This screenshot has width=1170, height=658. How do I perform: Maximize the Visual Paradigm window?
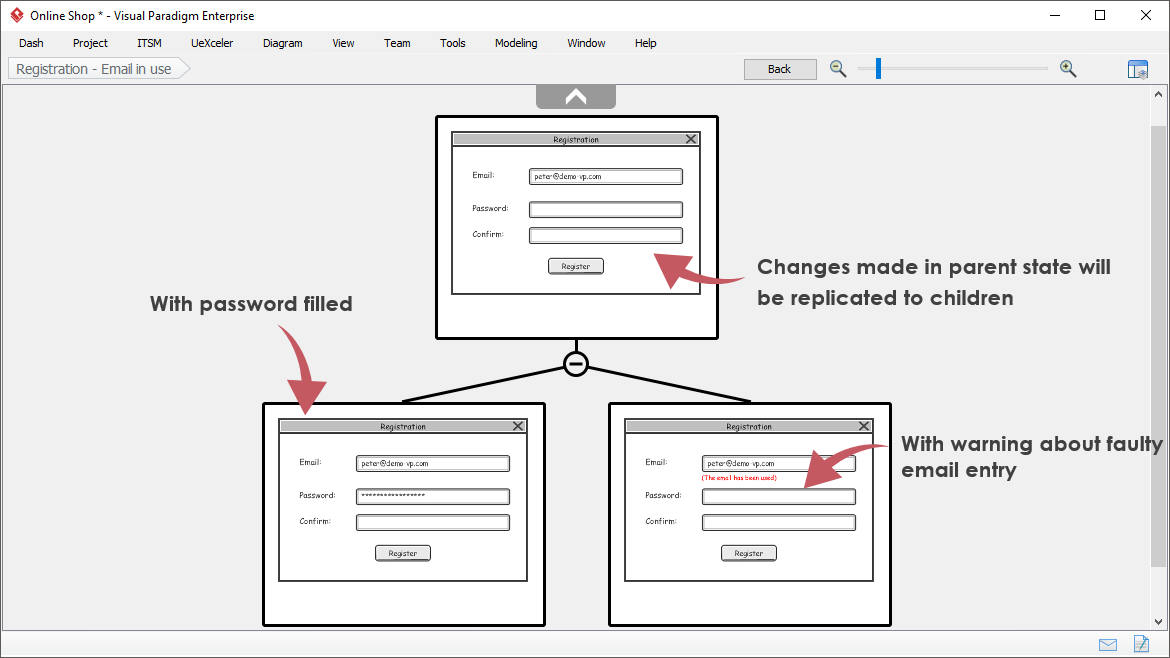tap(1100, 15)
